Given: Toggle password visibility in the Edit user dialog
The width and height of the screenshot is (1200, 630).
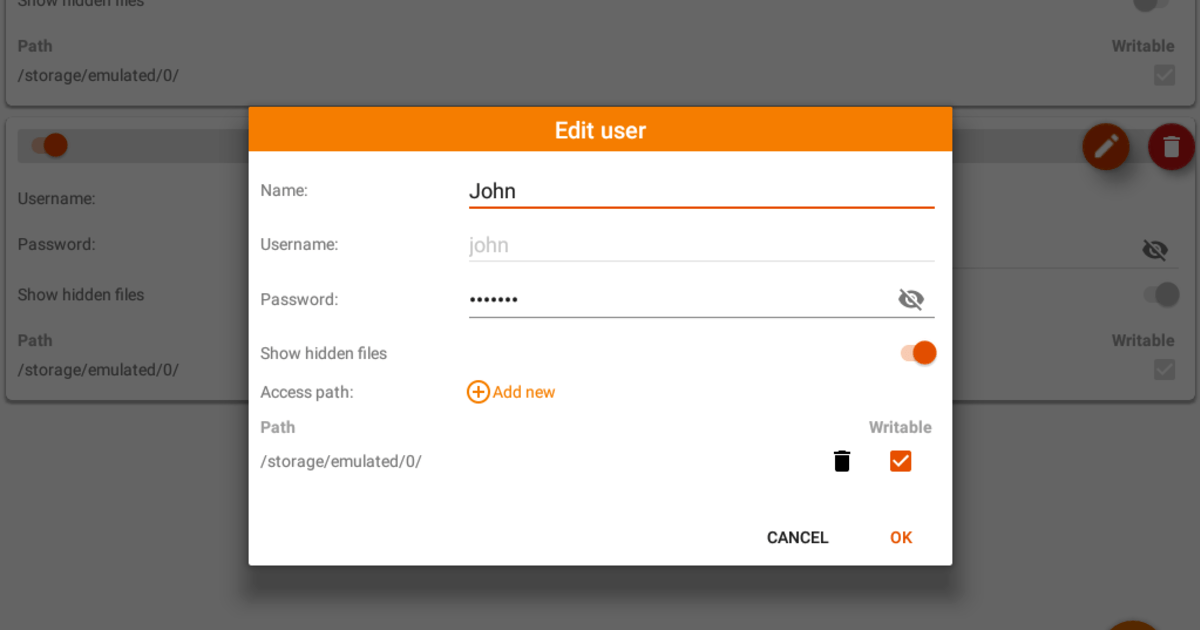Looking at the screenshot, I should tap(911, 298).
